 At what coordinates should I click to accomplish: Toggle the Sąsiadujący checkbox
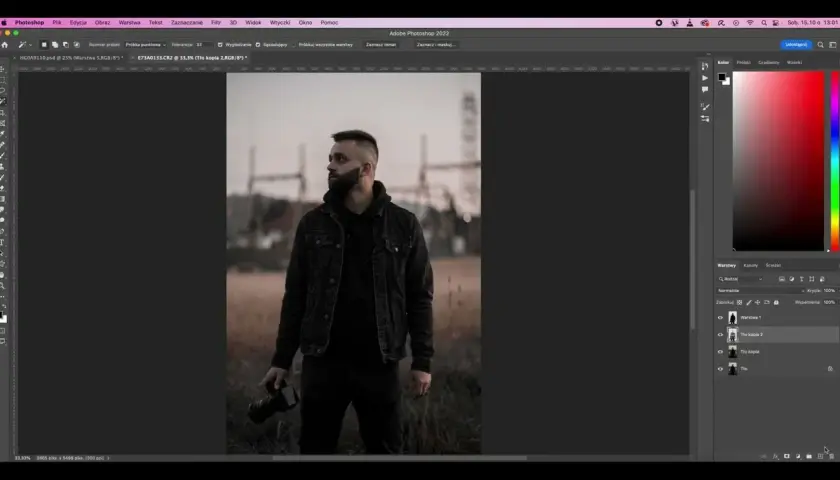[x=258, y=45]
